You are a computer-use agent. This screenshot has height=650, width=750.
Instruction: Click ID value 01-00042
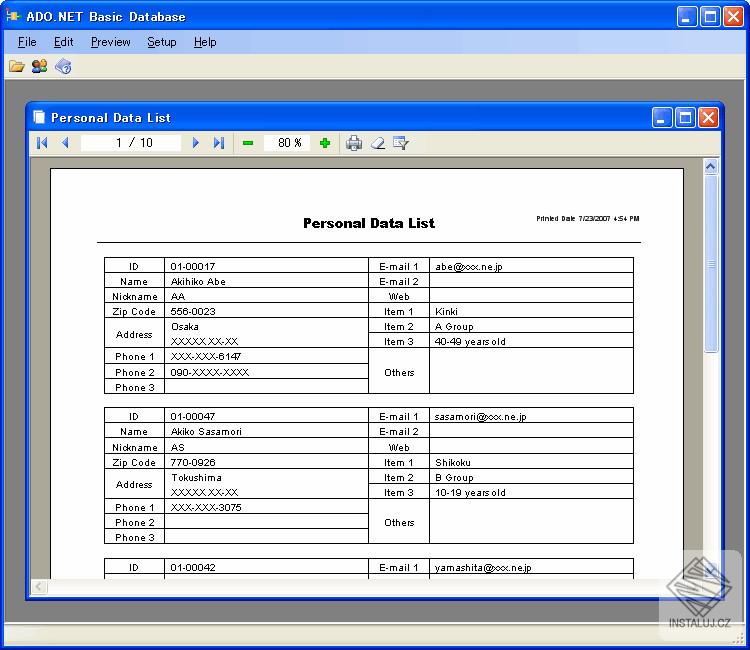click(x=193, y=567)
